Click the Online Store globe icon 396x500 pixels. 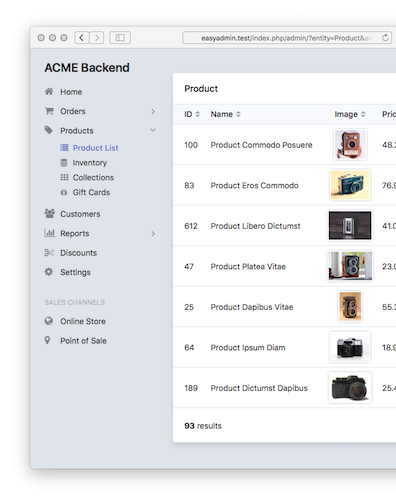tap(49, 321)
